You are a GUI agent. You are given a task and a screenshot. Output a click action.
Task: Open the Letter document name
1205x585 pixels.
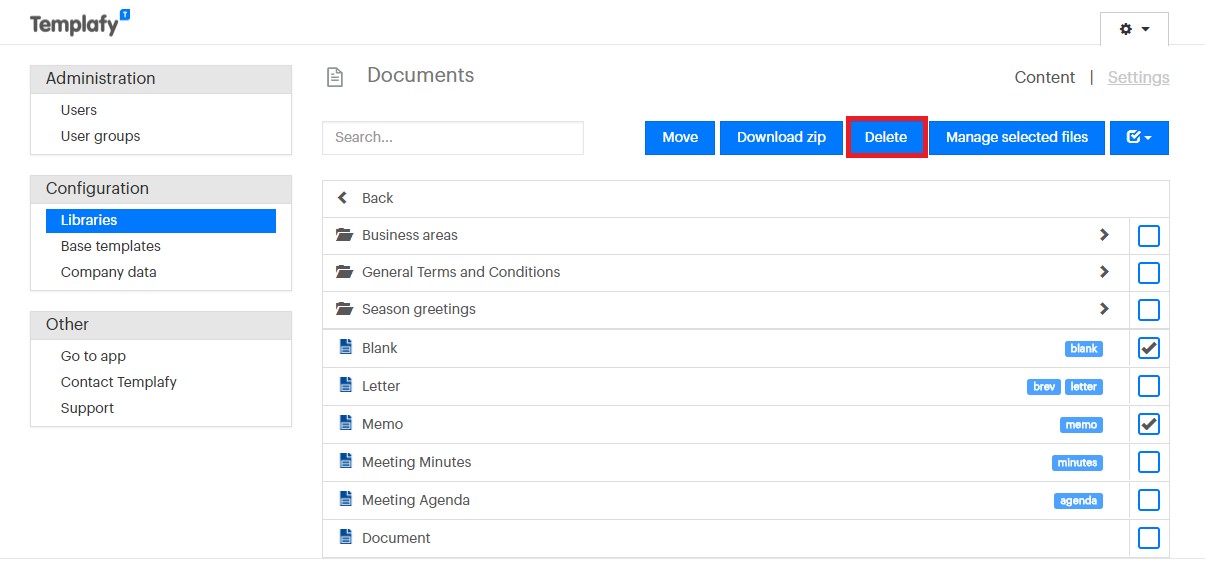click(x=381, y=386)
